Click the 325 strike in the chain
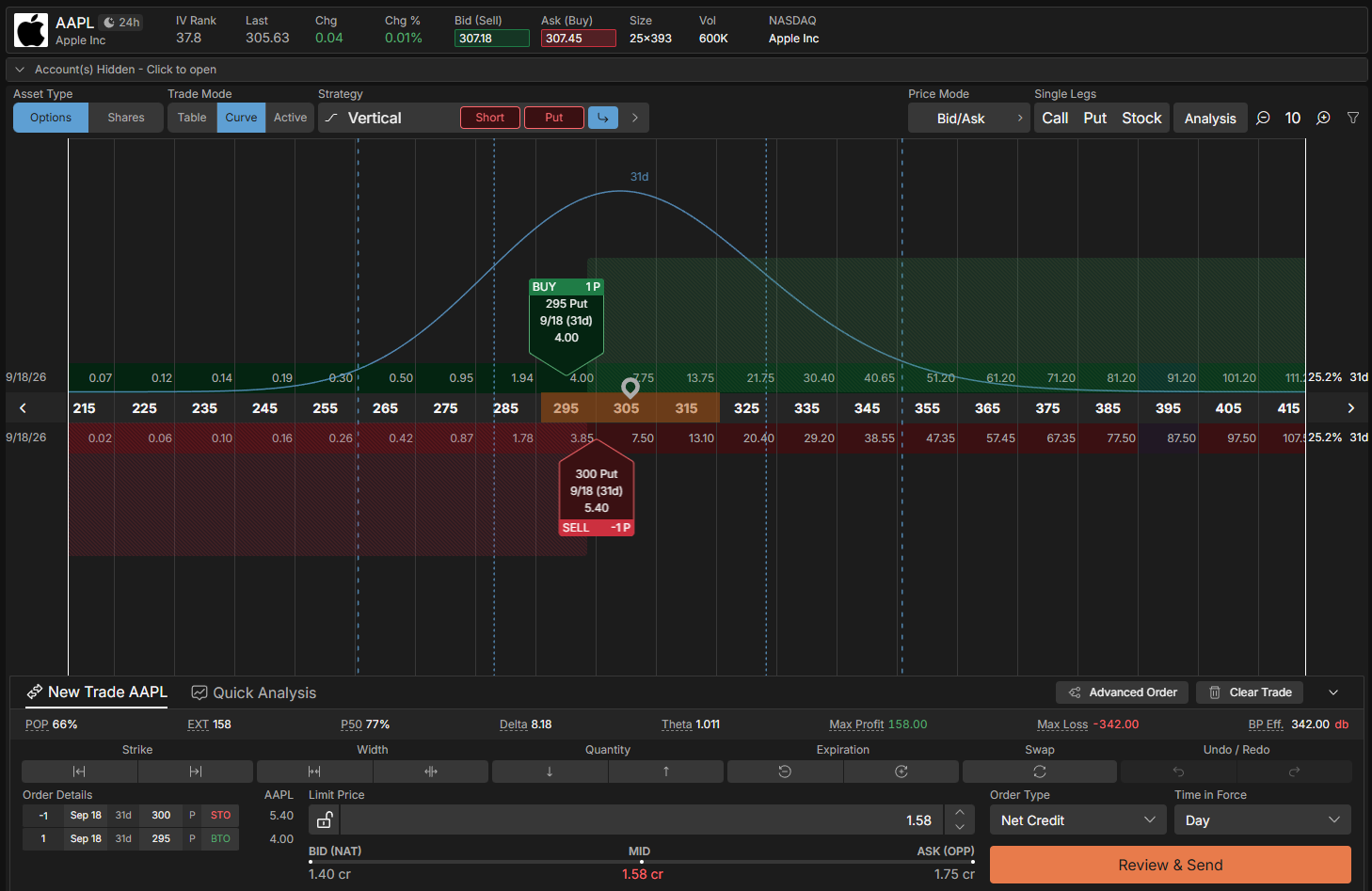This screenshot has height=891, width=1372. (x=746, y=408)
